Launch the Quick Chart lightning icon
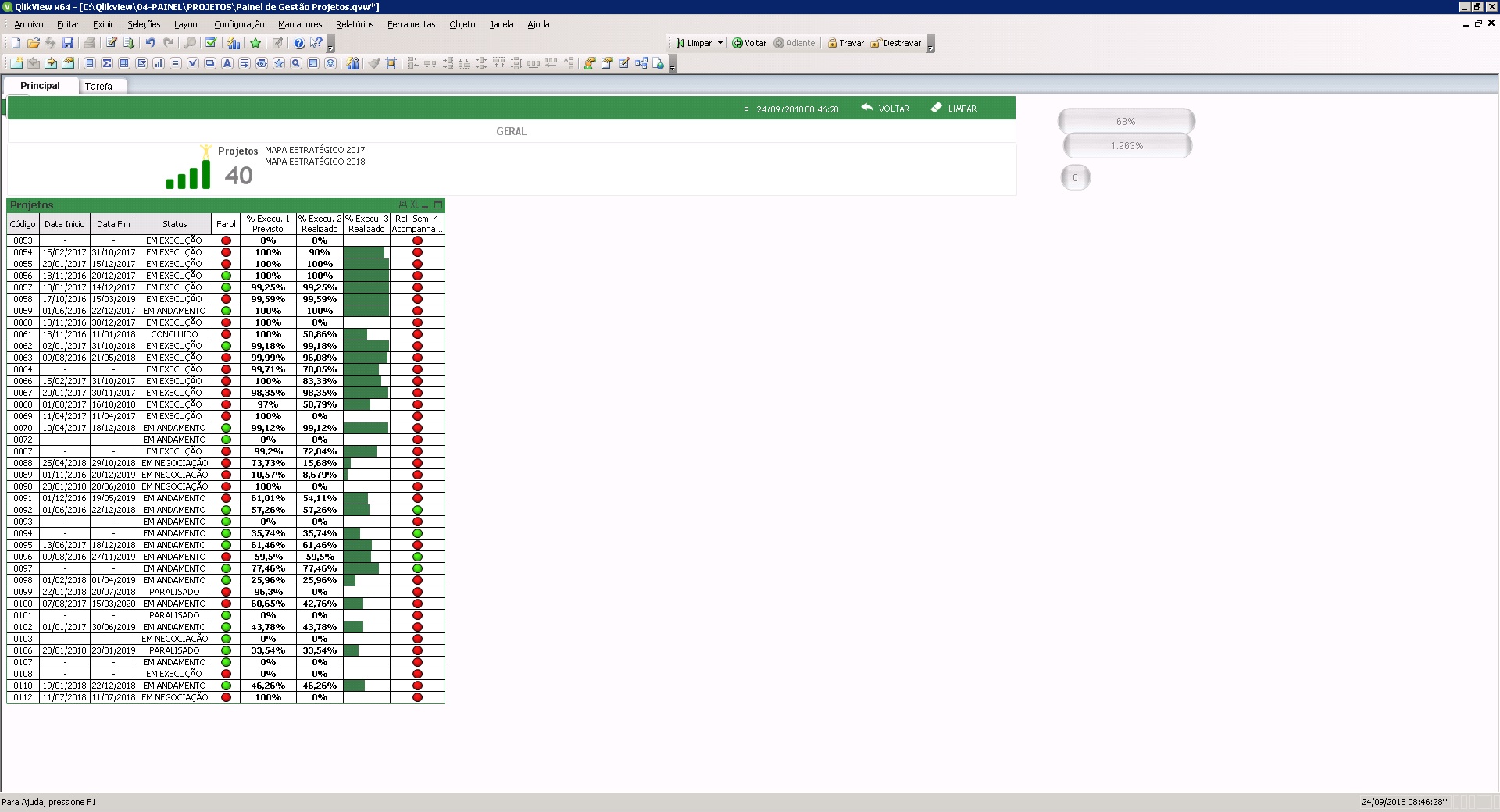Image resolution: width=1500 pixels, height=812 pixels. coord(234,43)
